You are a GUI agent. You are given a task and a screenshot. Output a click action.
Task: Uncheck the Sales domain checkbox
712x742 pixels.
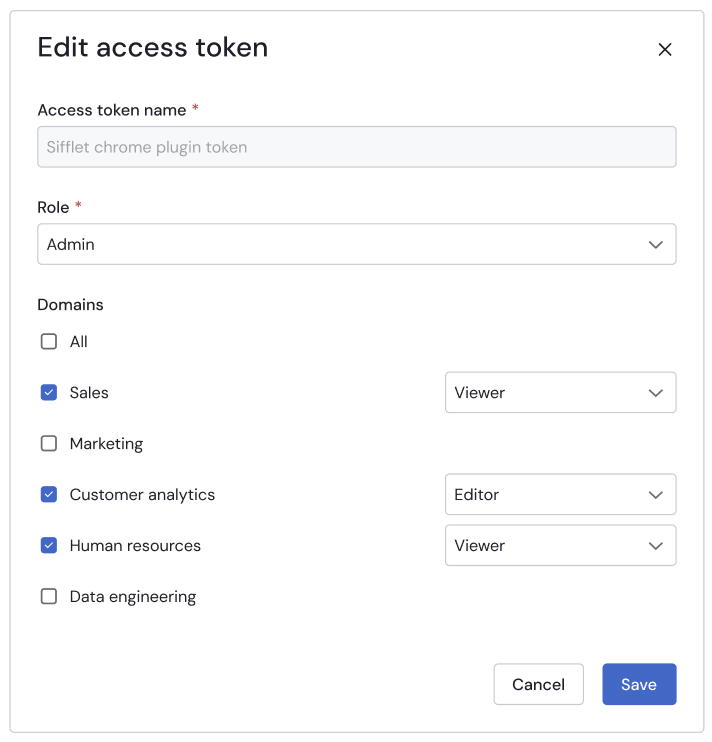[x=49, y=393]
